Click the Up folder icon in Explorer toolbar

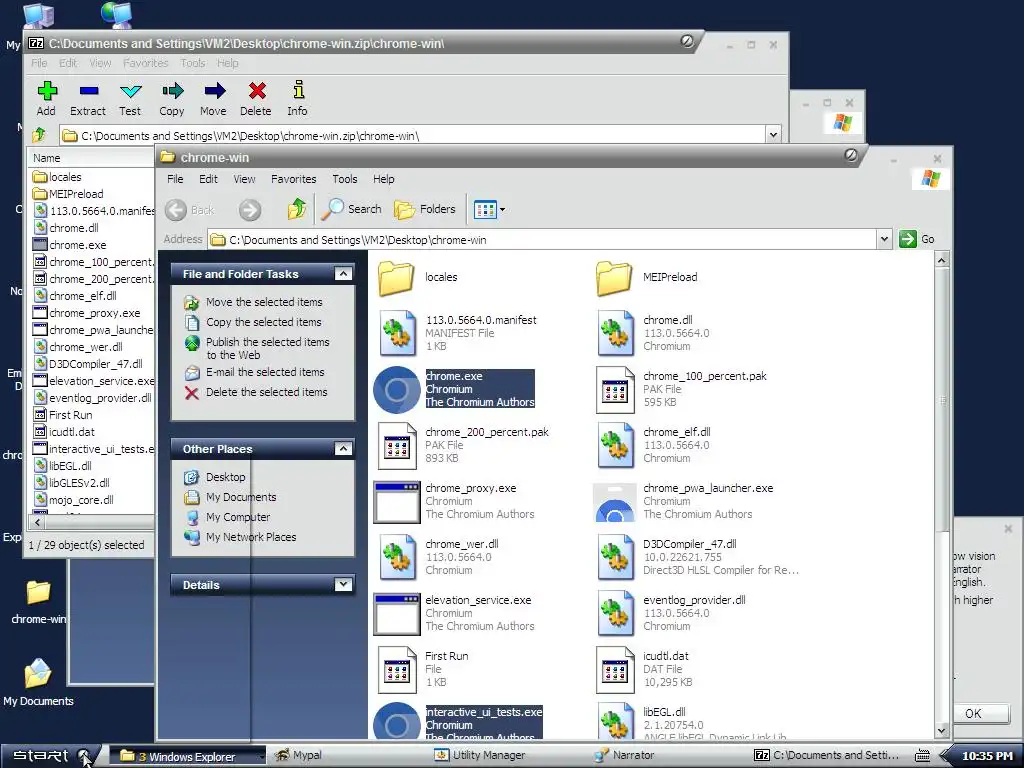(297, 209)
